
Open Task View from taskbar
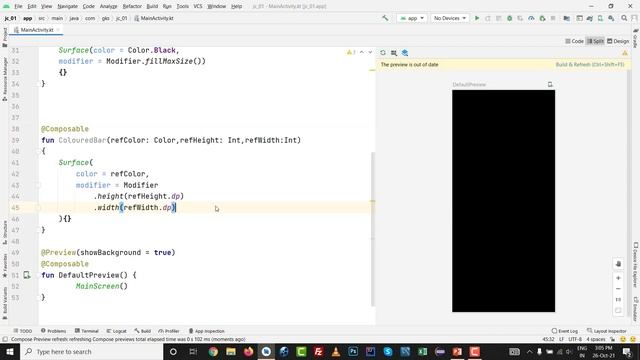(x=193, y=351)
